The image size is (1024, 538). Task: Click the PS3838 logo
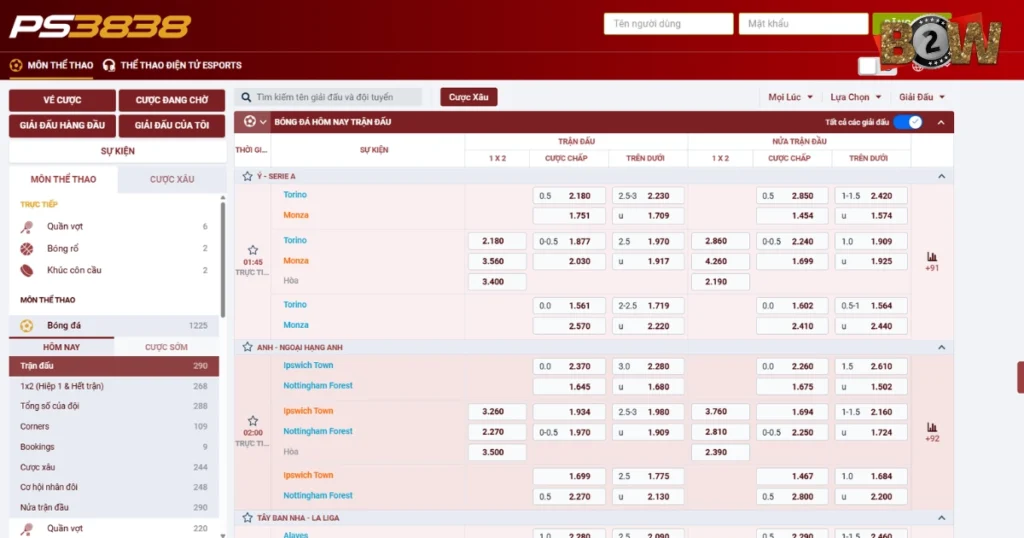point(100,27)
